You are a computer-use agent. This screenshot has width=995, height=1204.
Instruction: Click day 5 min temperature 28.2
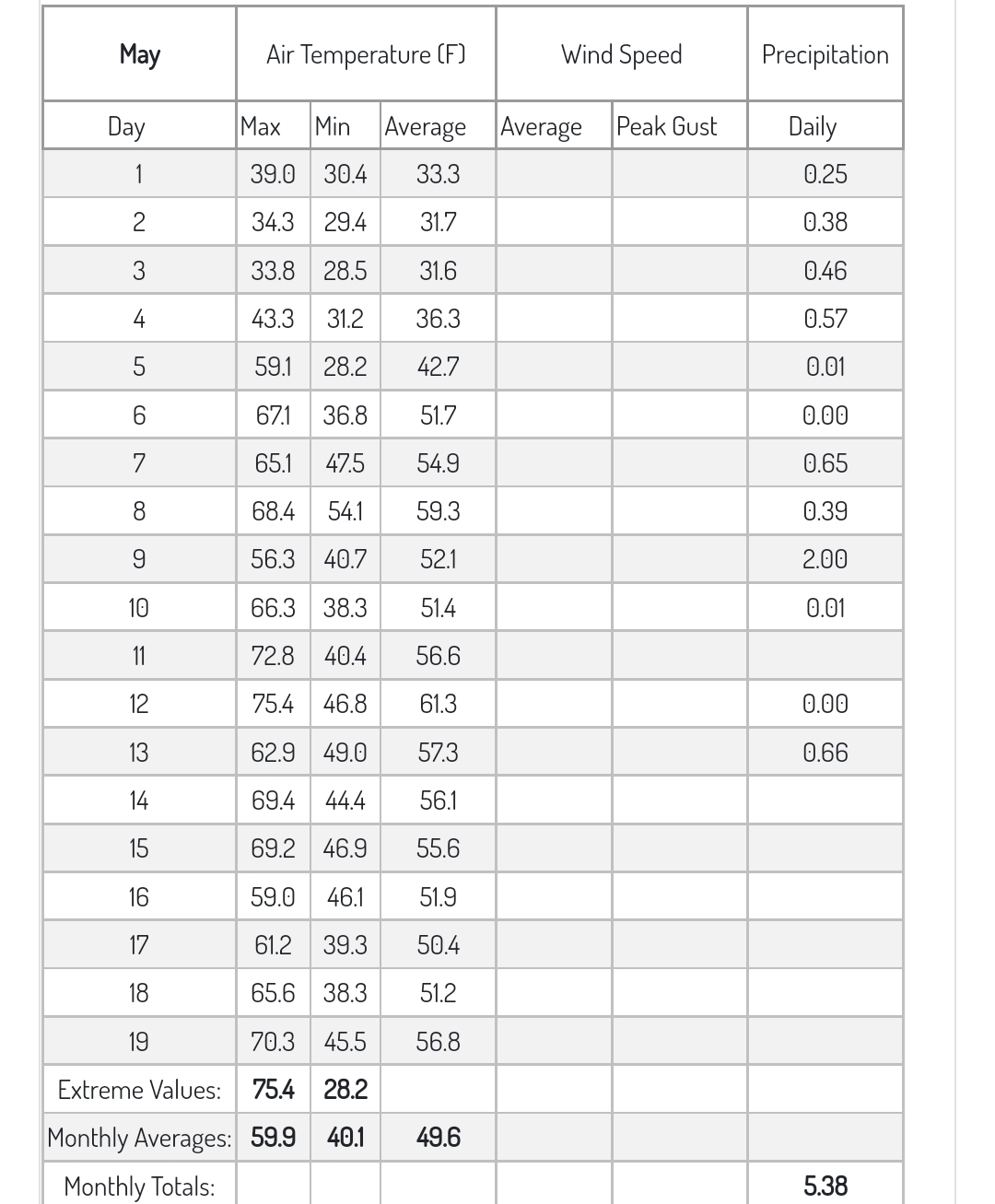[345, 367]
